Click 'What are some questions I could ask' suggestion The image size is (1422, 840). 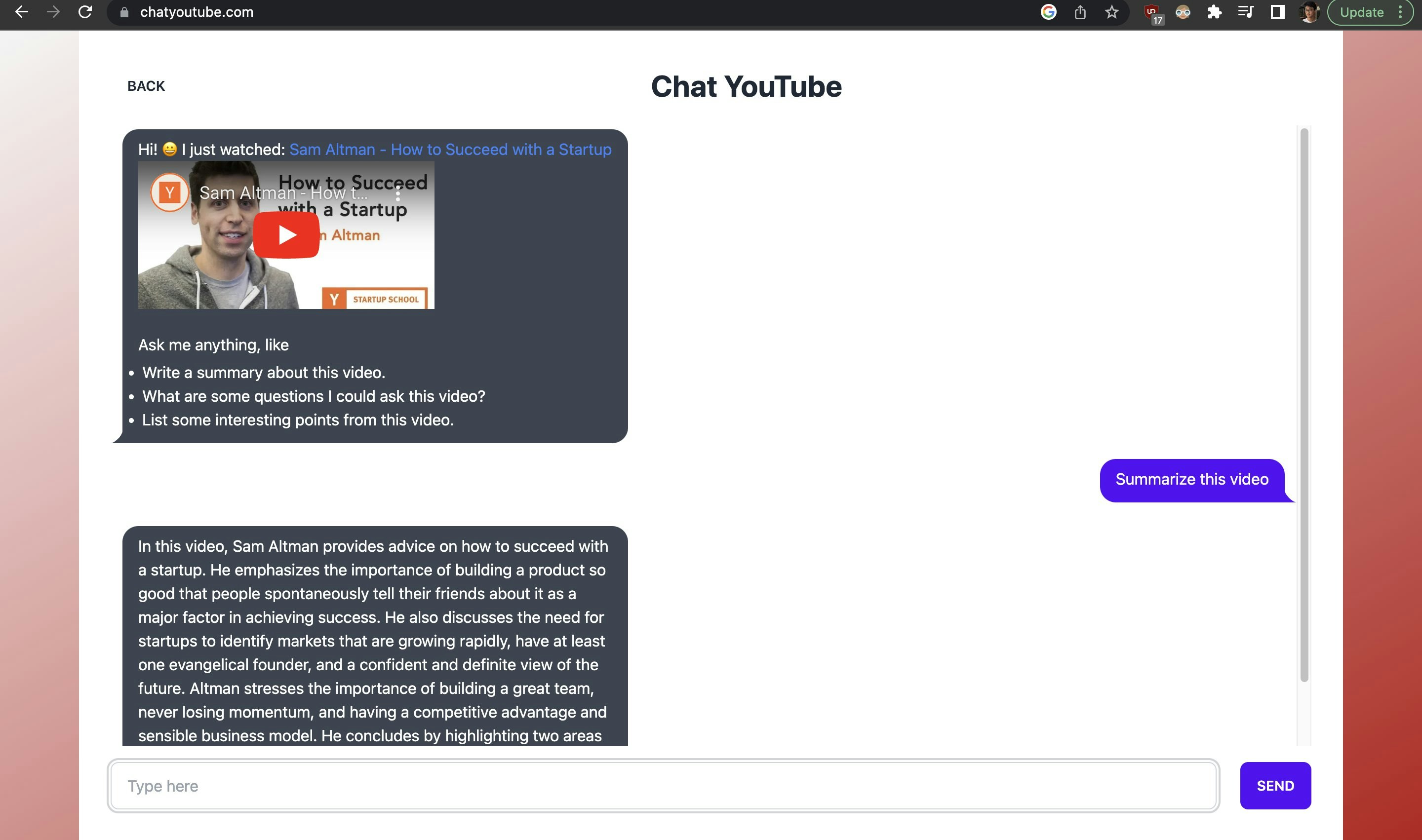314,396
